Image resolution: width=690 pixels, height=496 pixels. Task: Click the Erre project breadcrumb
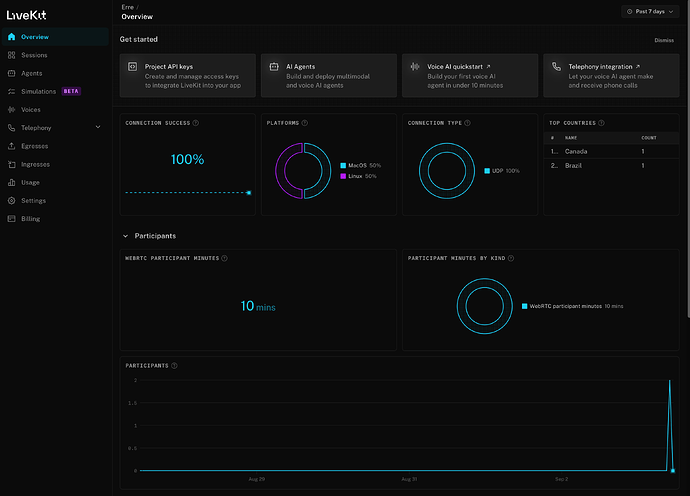[128, 7]
